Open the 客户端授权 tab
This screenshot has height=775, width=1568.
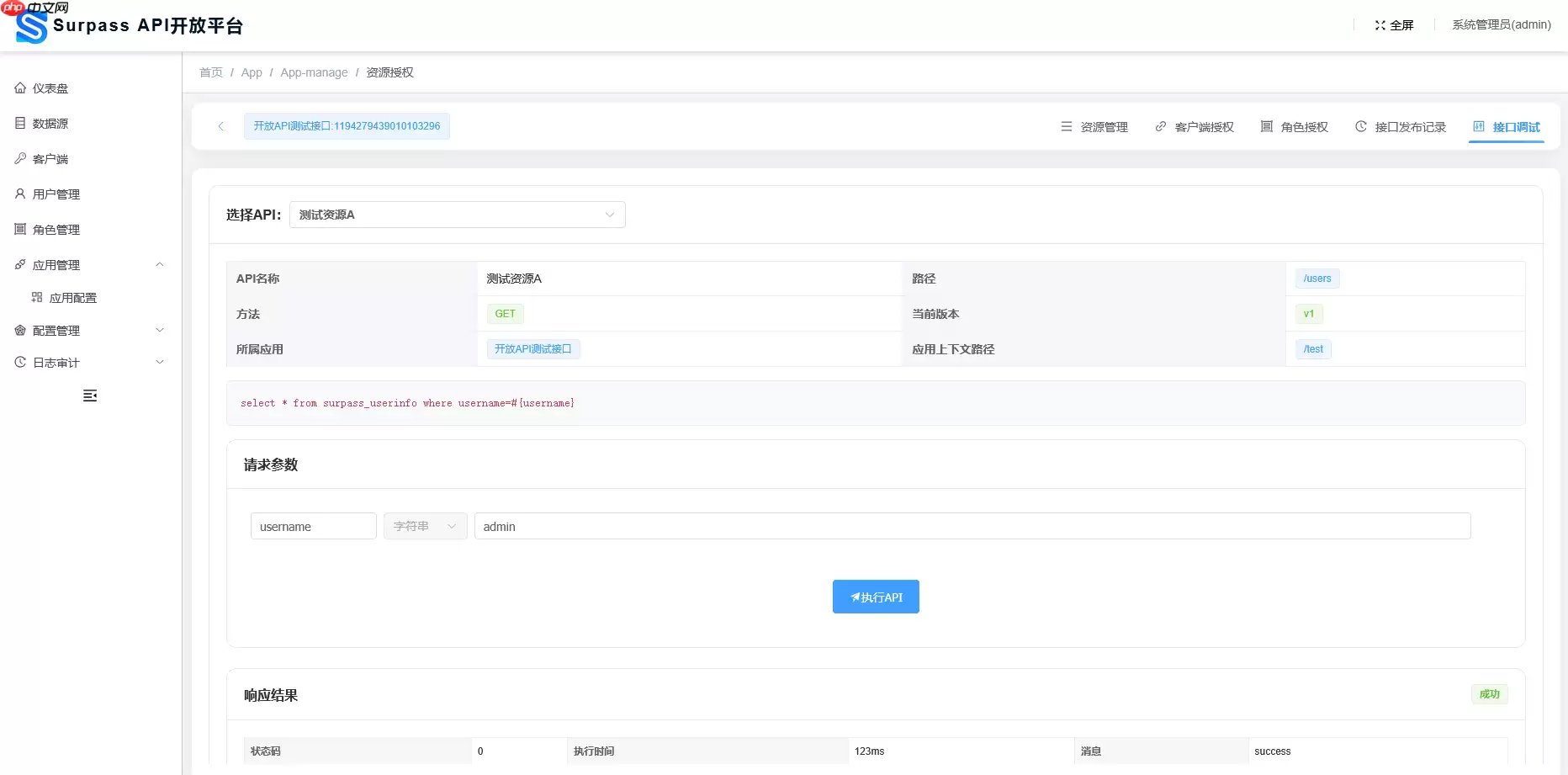click(1205, 126)
